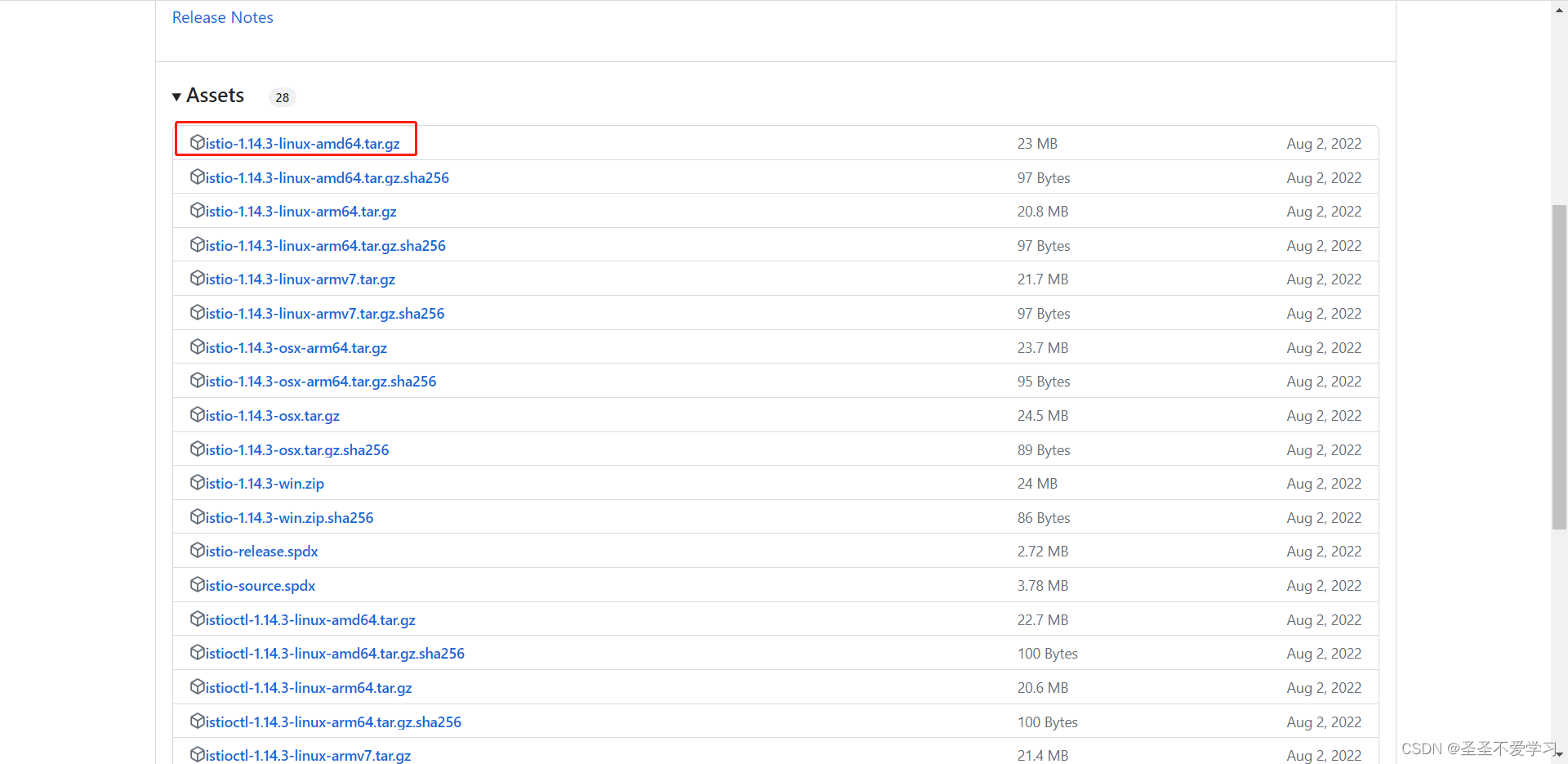Download istio-1.14.3-linux-armv7.tar.gz

300,279
